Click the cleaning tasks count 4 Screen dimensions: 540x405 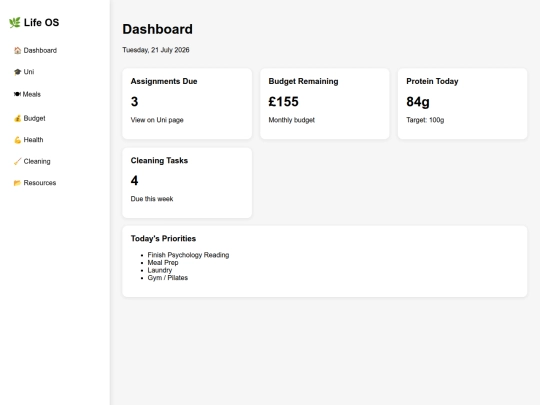(x=134, y=180)
